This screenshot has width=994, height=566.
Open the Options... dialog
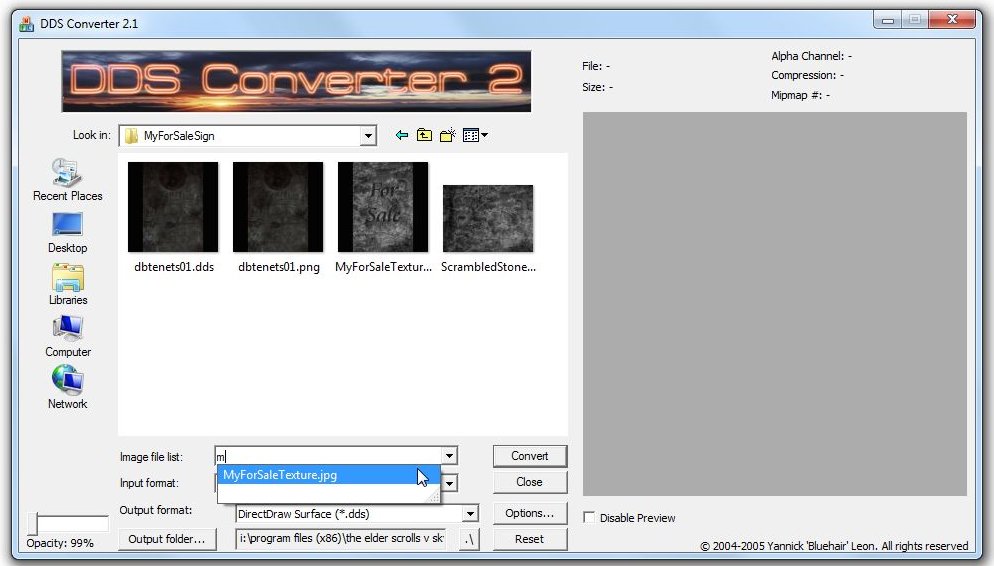coord(529,513)
